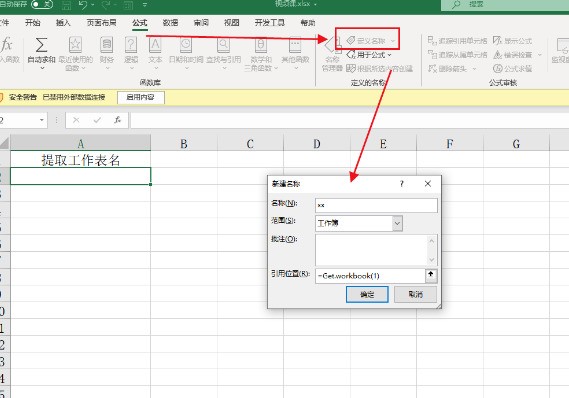Click the AutoSum sigma icon
The height and width of the screenshot is (398, 569).
[x=41, y=45]
